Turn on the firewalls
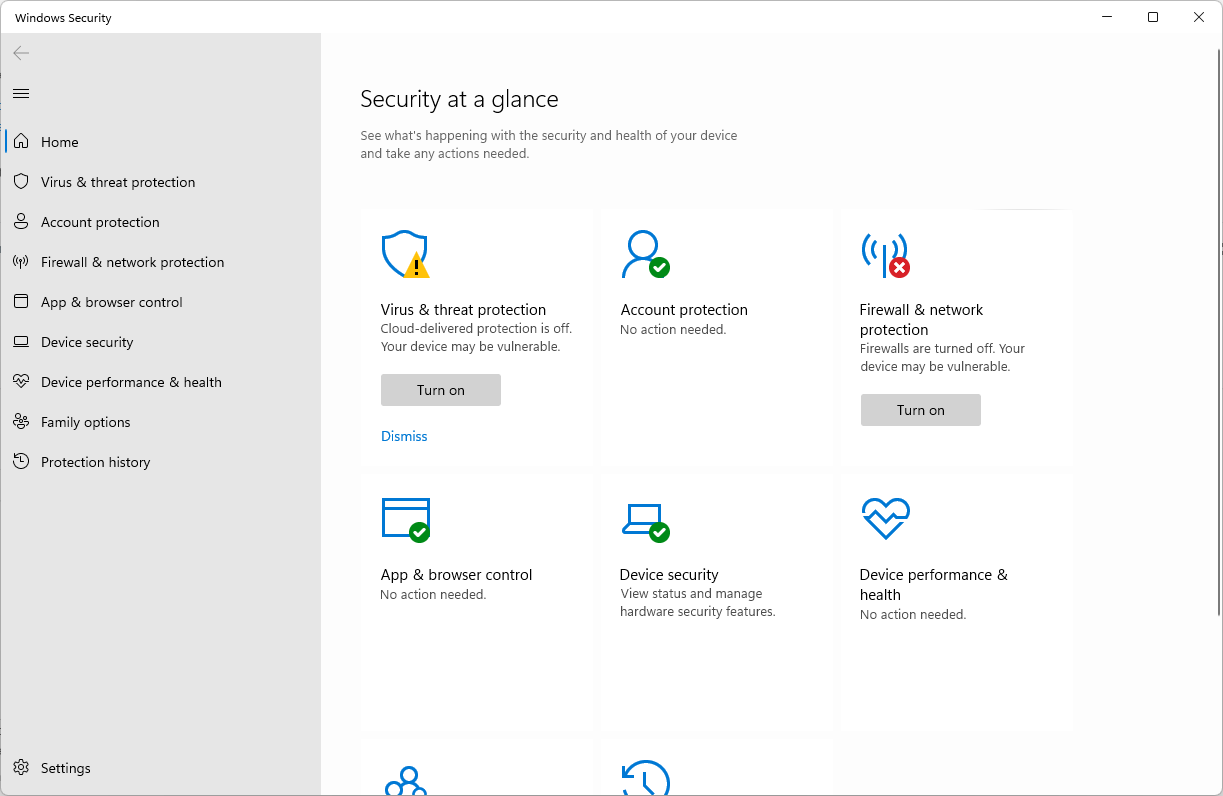This screenshot has height=796, width=1223. 921,410
